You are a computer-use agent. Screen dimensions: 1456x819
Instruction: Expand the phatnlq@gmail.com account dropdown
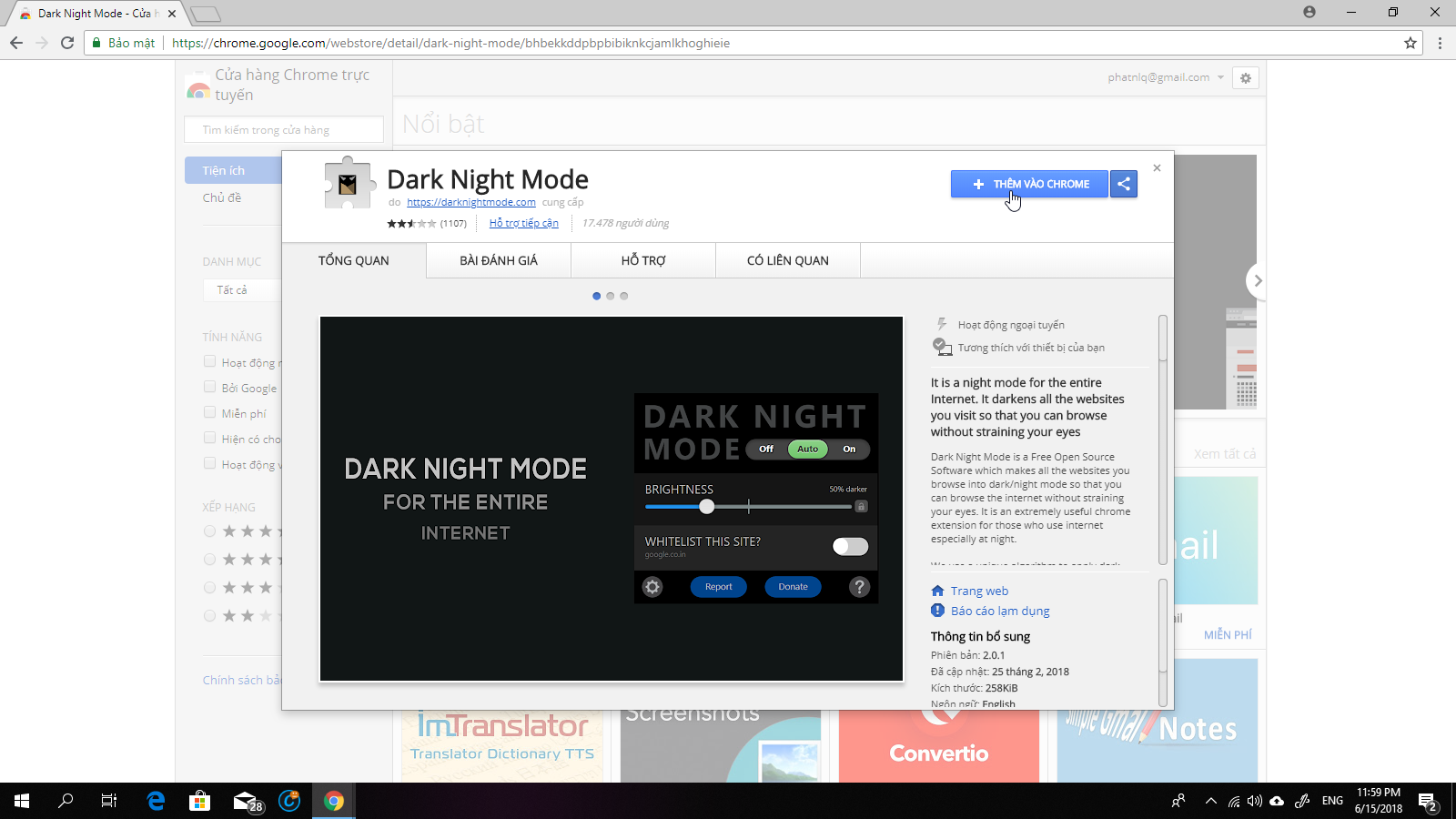[1166, 77]
